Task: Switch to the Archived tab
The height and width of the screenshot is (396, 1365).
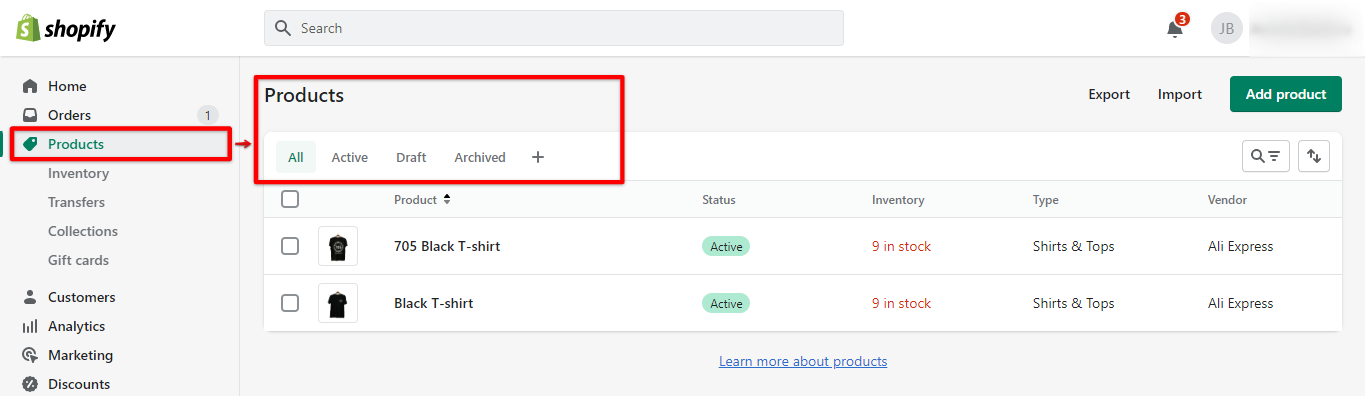Action: (480, 157)
